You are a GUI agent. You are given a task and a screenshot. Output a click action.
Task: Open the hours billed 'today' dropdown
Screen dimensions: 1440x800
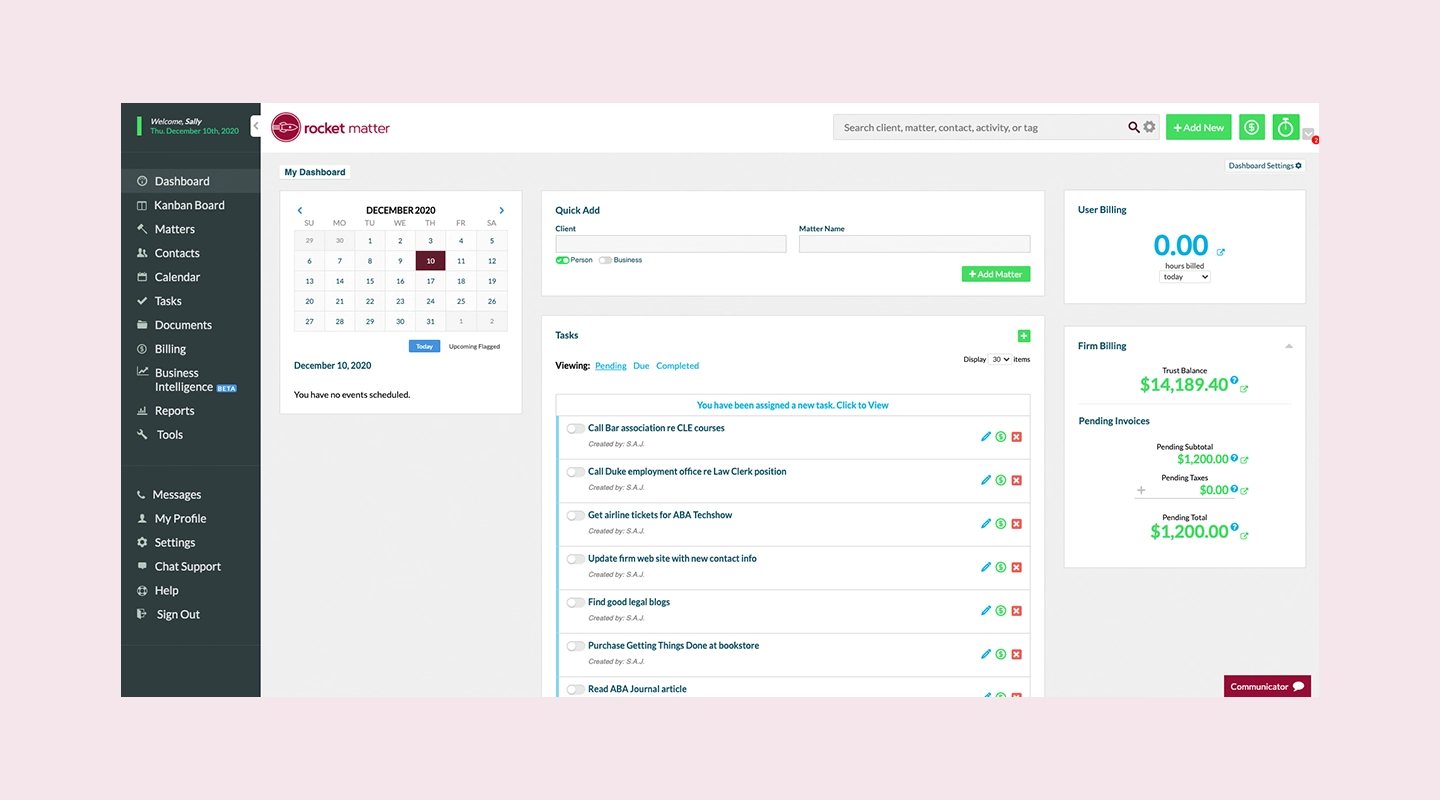[x=1185, y=277]
